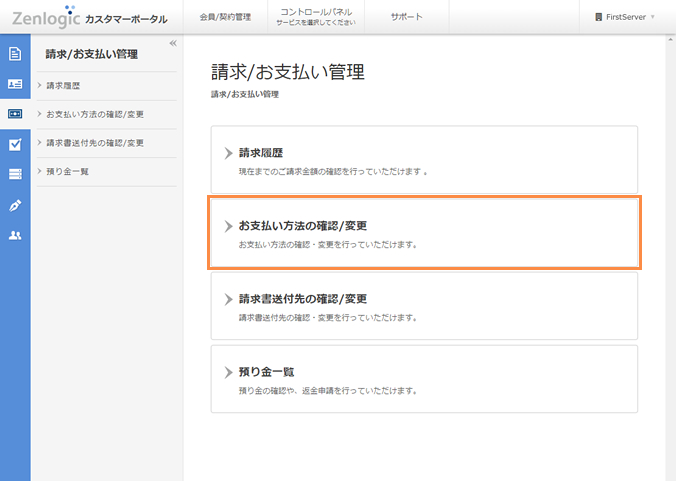676x481 pixels.
Task: Click the pen tool icon in sidebar
Action: coord(15,205)
